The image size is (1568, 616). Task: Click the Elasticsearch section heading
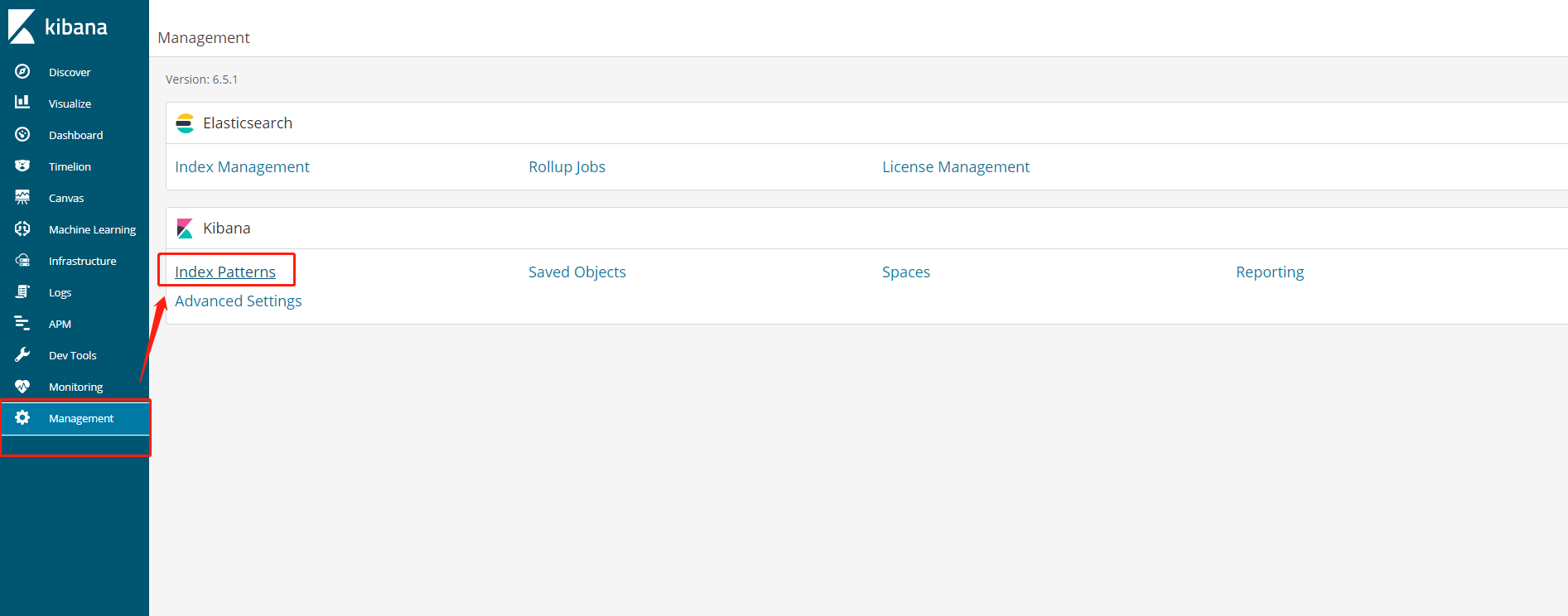[x=248, y=123]
